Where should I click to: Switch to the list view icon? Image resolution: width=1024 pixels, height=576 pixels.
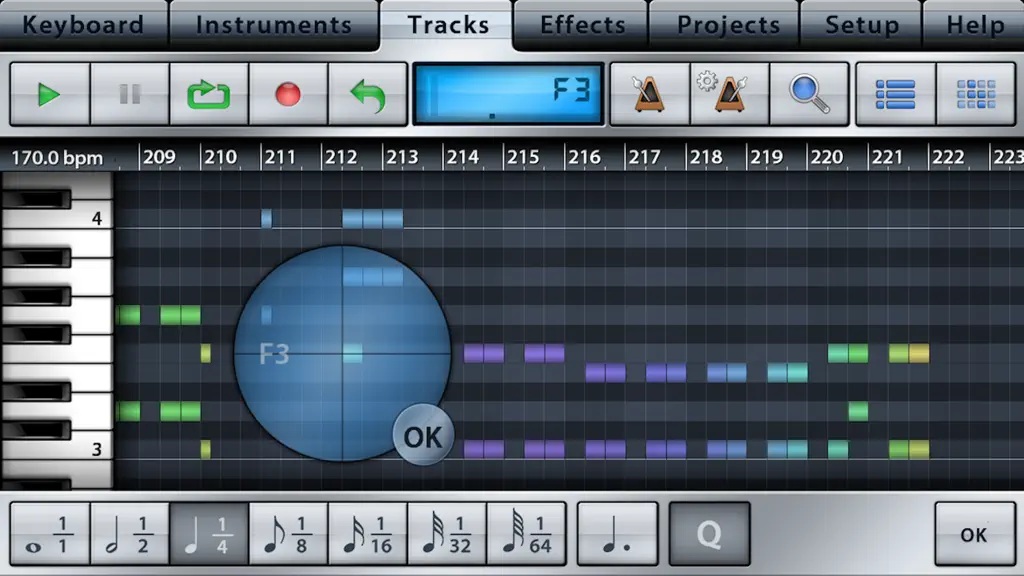(x=895, y=94)
